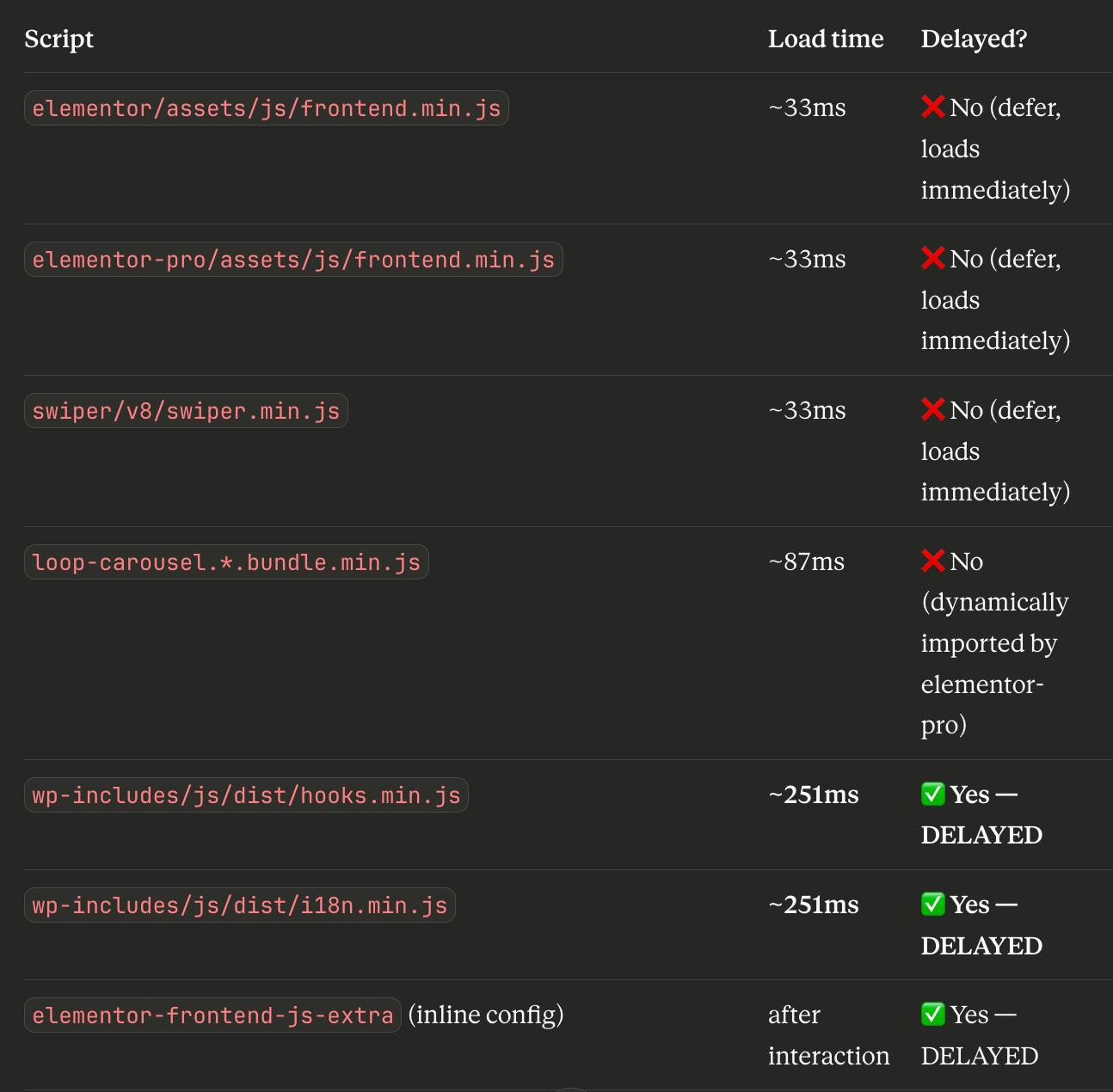Screen dimensions: 1113x1092
Task: Select the 'Load time' column header
Action: [826, 39]
